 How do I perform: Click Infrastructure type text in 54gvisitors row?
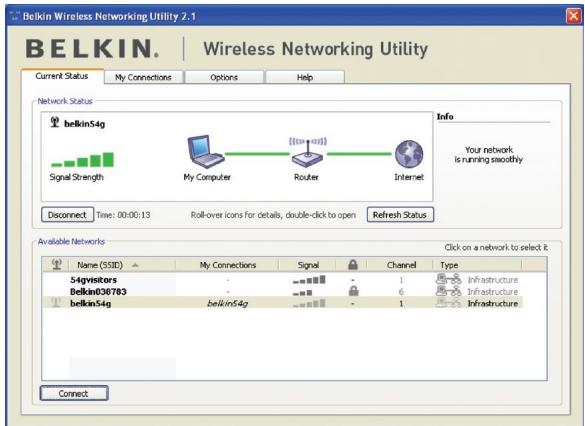click(x=492, y=280)
